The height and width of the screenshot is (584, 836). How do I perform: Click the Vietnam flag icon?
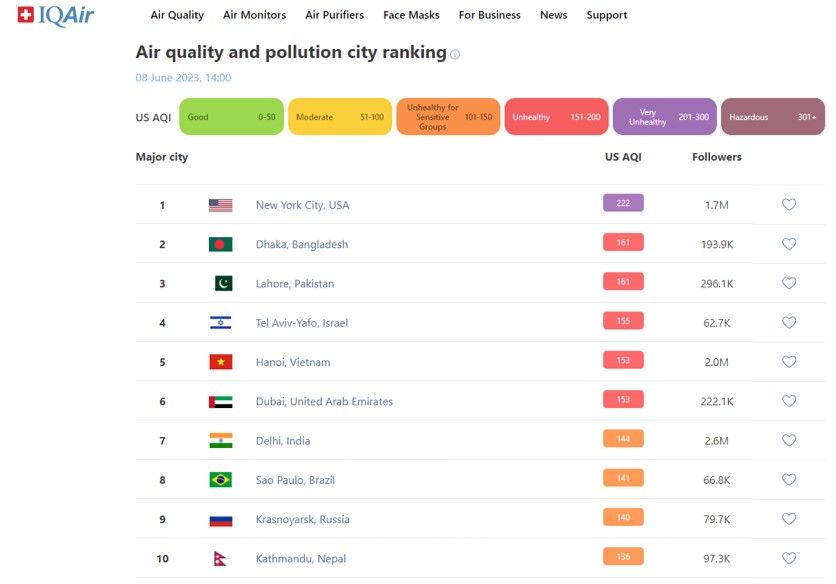click(x=220, y=362)
